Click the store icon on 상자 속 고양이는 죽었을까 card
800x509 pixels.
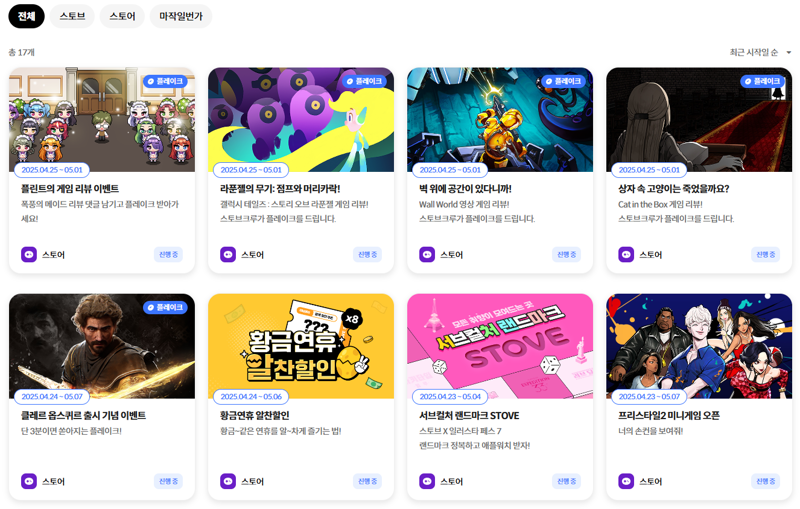626,254
